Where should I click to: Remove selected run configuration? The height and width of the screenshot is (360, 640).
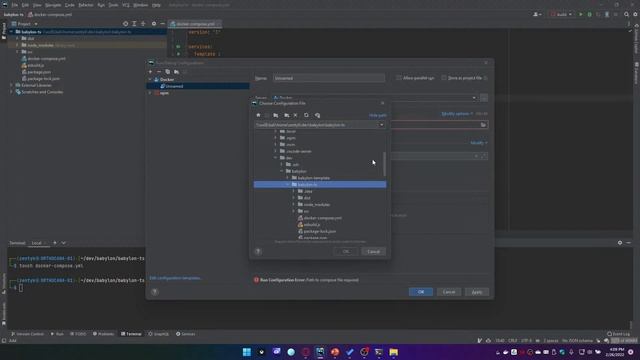[159, 72]
